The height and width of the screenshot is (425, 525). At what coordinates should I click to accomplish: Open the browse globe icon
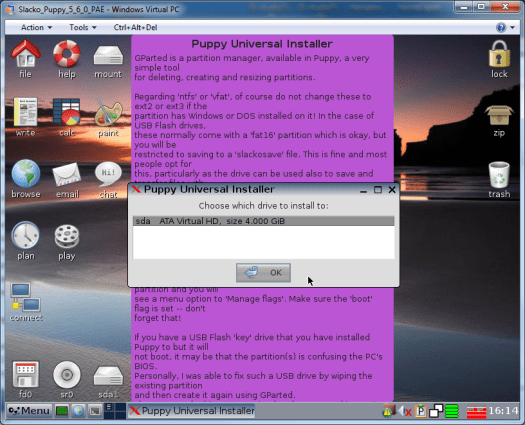[25, 173]
